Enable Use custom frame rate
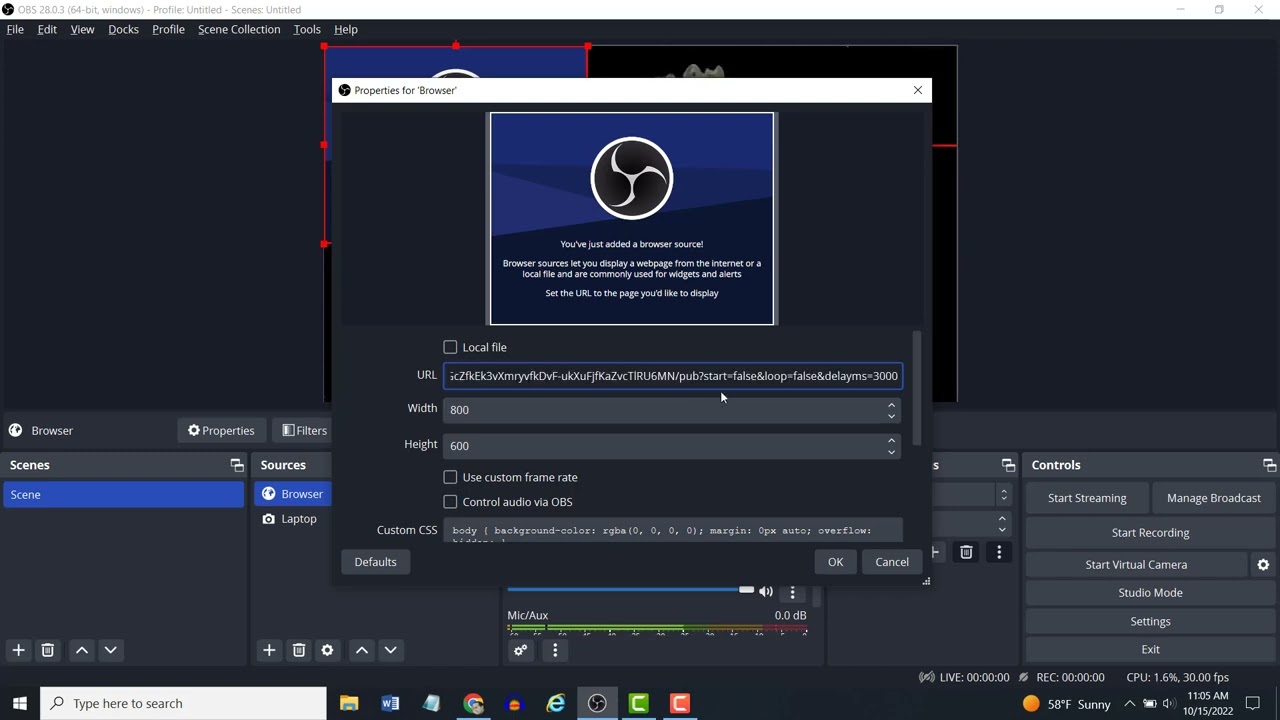This screenshot has height=720, width=1280. 450,477
